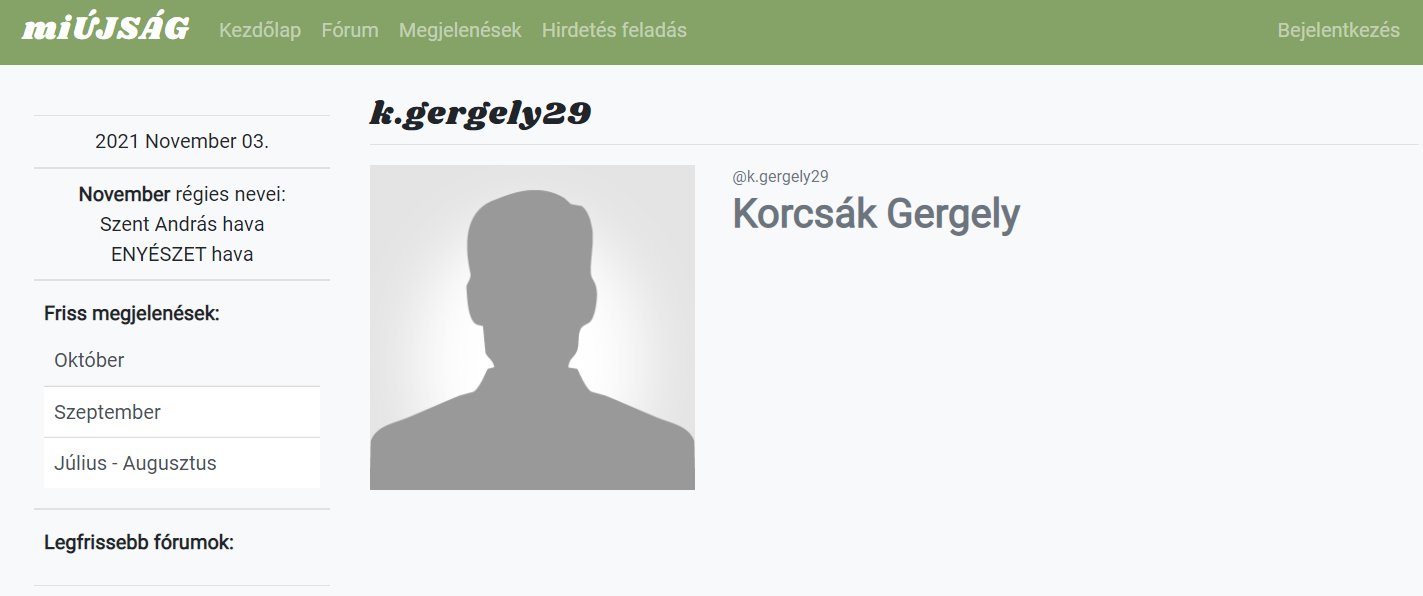
Task: Click the November régies nevei line
Action: tap(182, 194)
